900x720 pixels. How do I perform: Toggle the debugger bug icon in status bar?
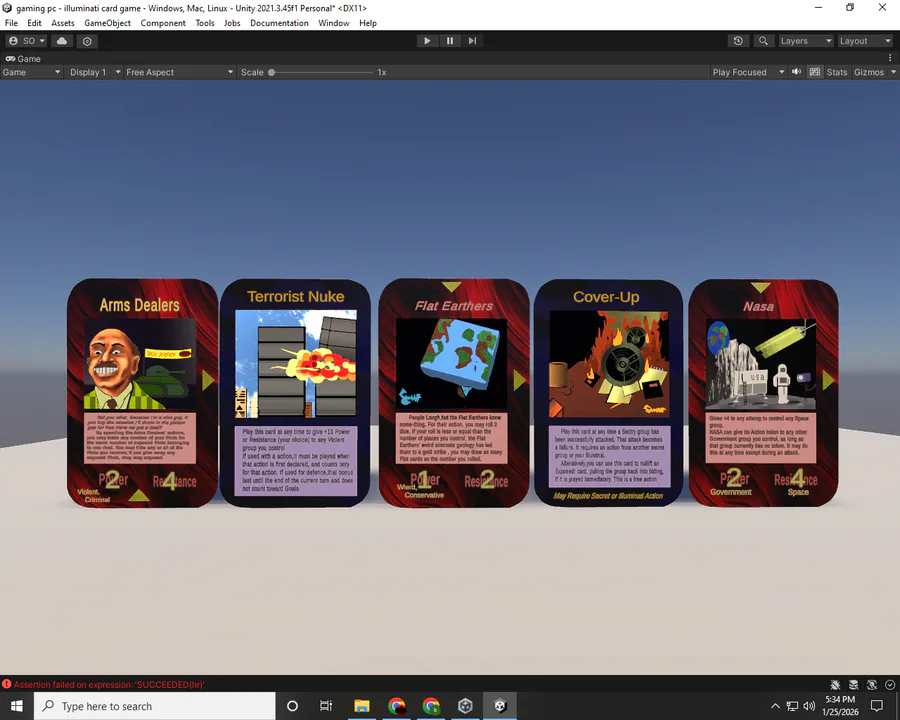(x=835, y=684)
